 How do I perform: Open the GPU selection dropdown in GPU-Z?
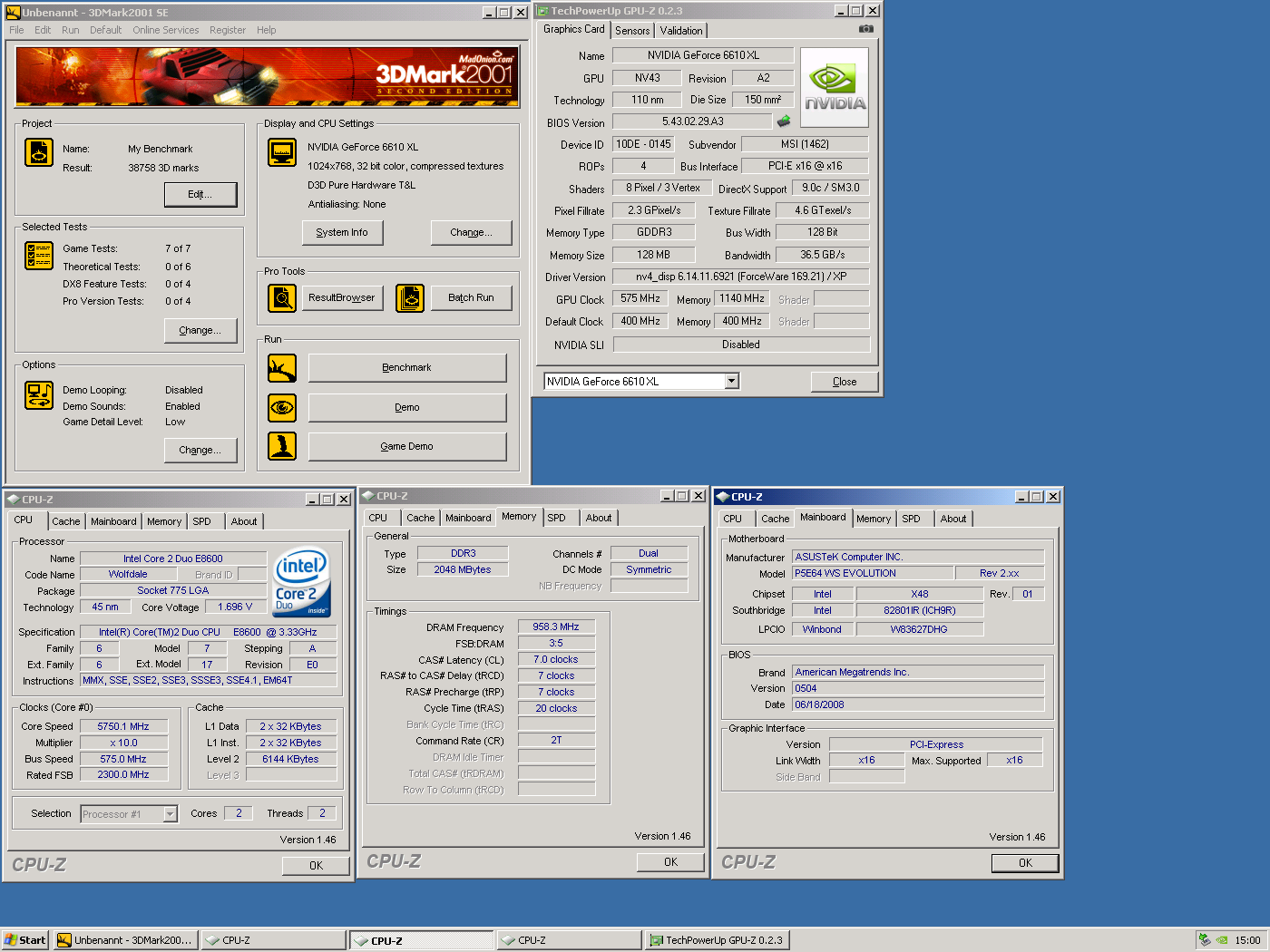point(732,382)
